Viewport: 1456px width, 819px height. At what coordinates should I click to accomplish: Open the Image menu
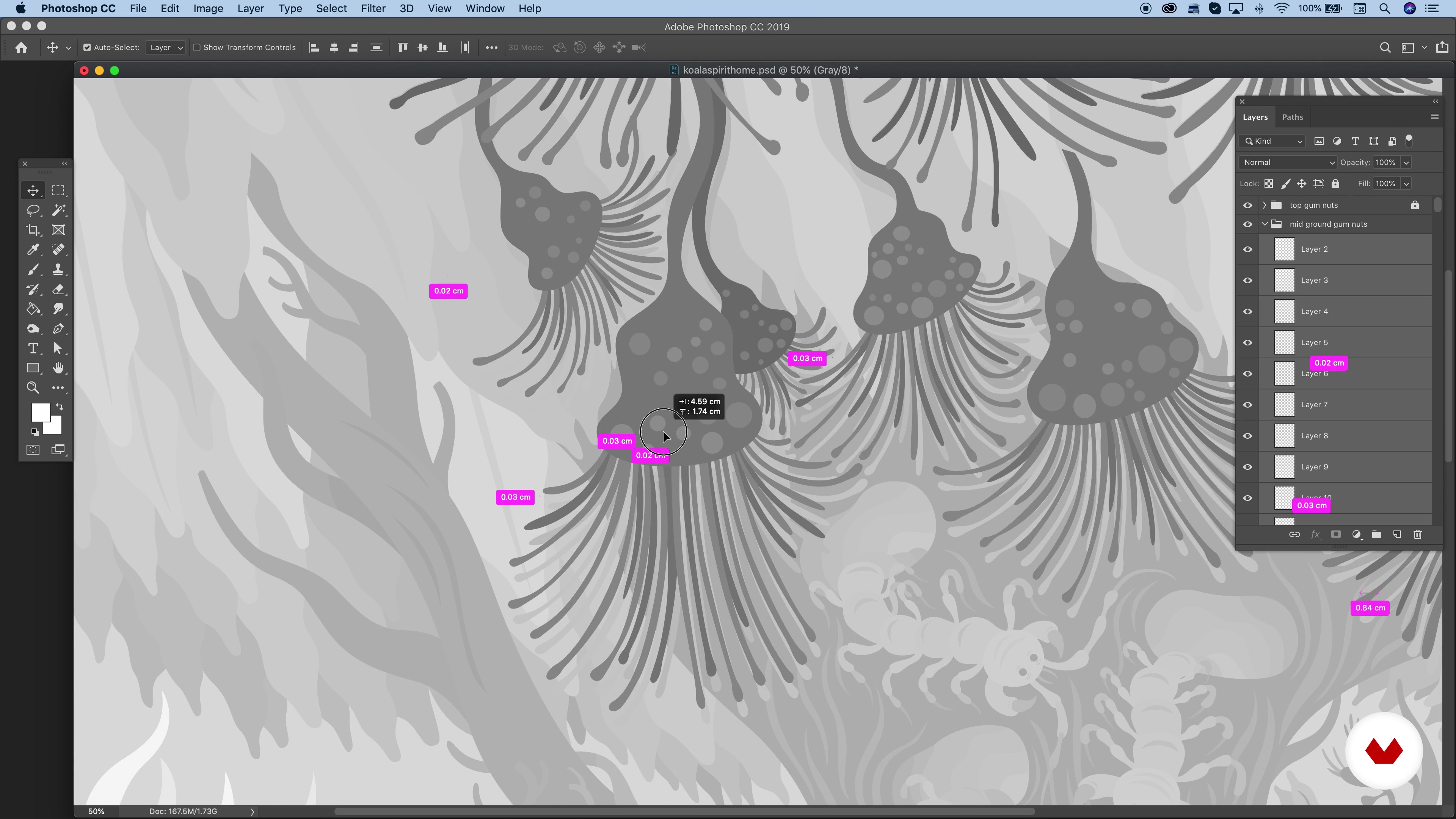(208, 8)
